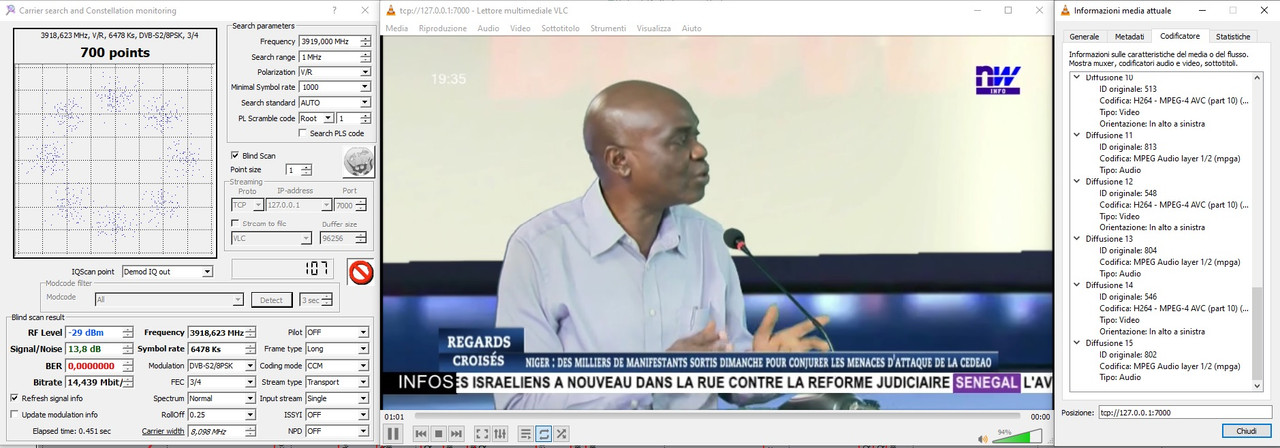Collapse Diffusione 12 tree node
This screenshot has height=448, width=1280.
tap(1077, 181)
